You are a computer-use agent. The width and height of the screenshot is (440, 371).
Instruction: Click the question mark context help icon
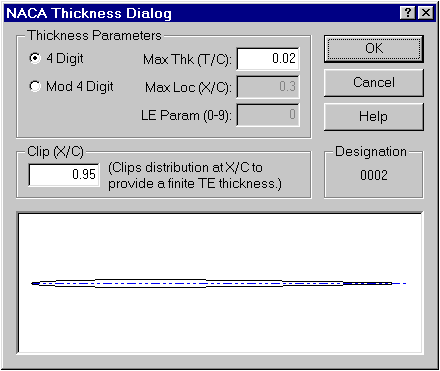(407, 13)
